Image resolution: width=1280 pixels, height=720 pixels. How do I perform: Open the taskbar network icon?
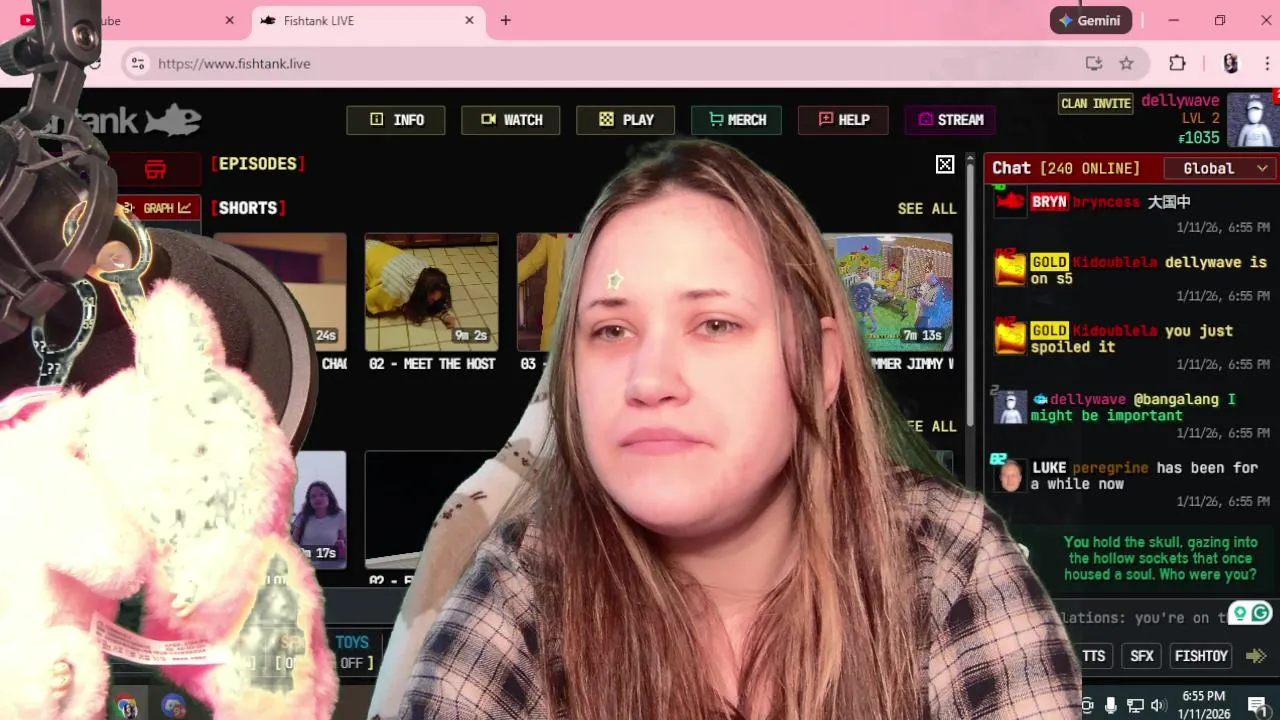click(x=1135, y=705)
